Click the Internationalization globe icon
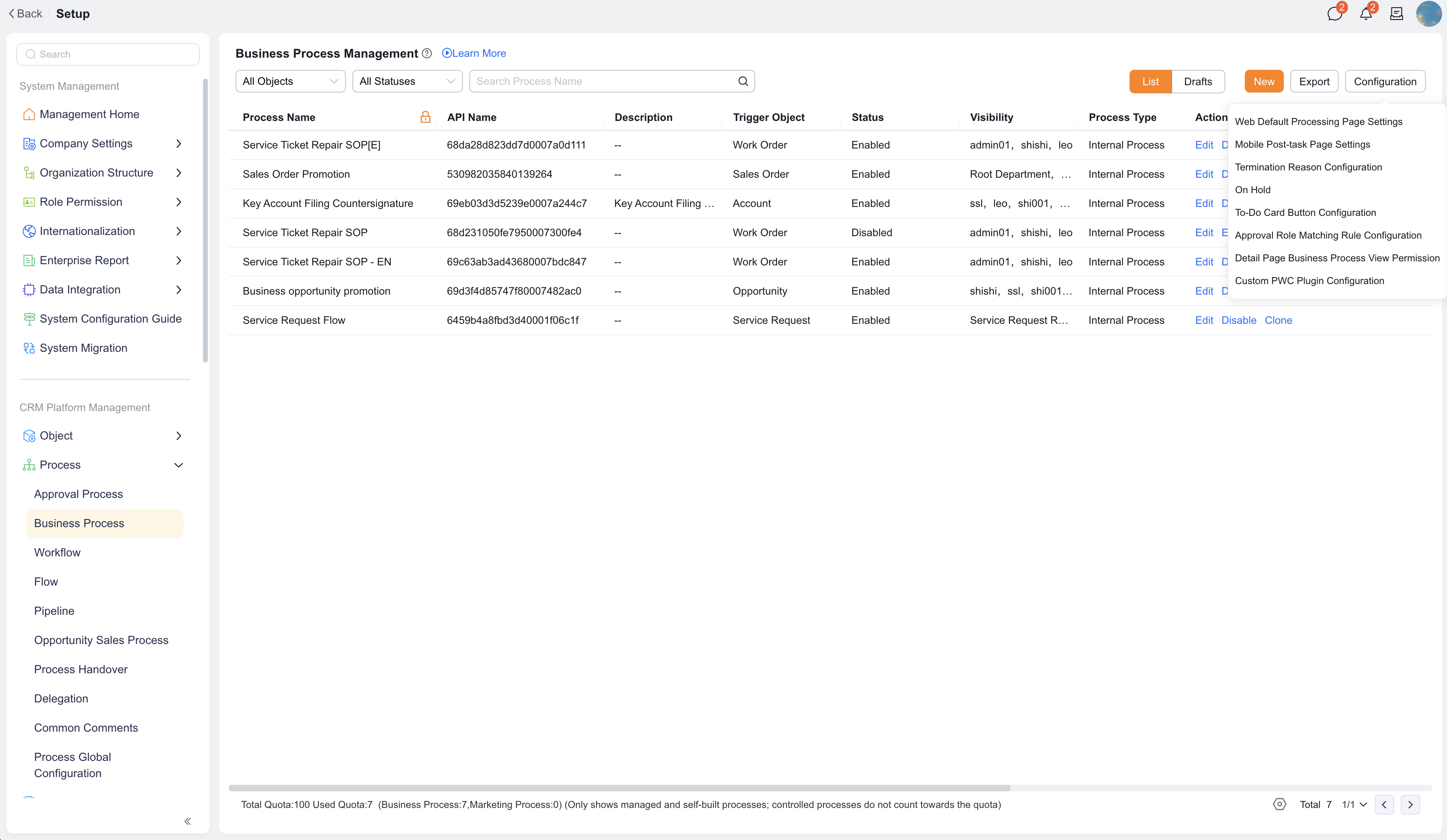The height and width of the screenshot is (840, 1447). coord(29,231)
